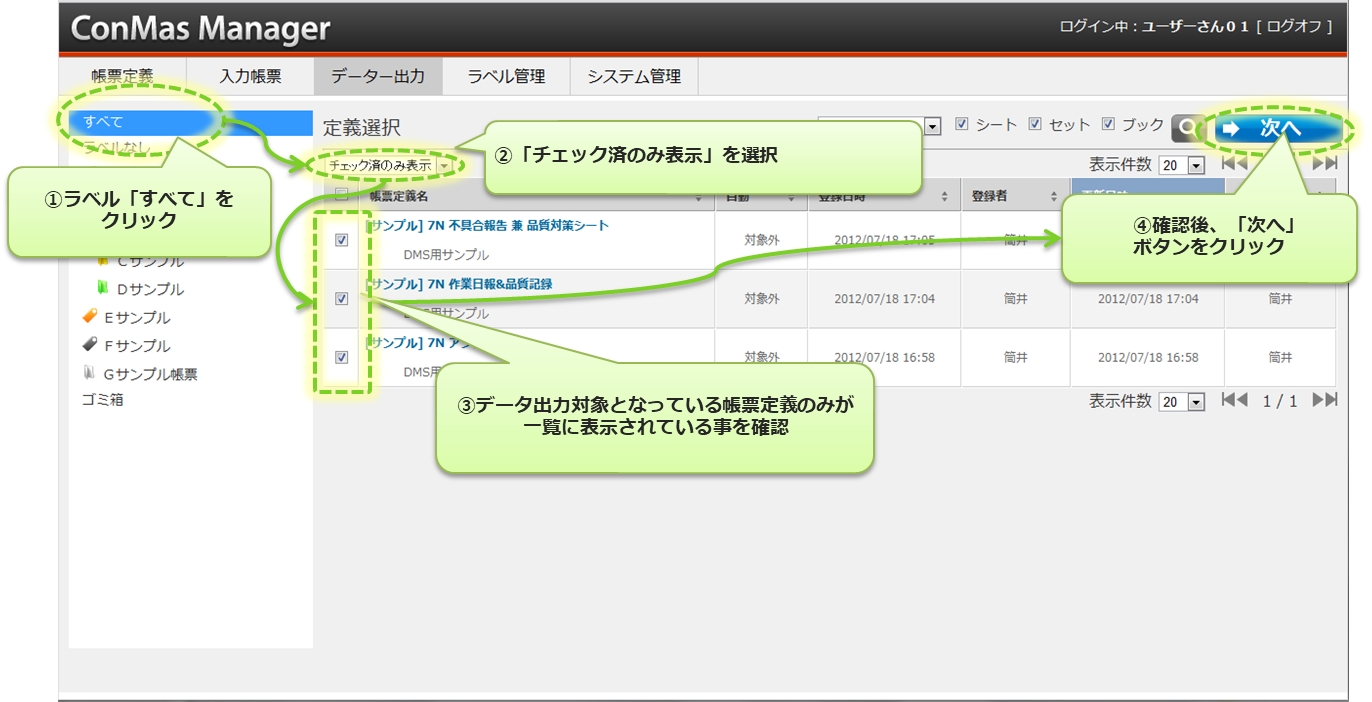Screen dimensions: 1372x702
Task: Go to first page in bottom pager
Action: coord(1234,400)
